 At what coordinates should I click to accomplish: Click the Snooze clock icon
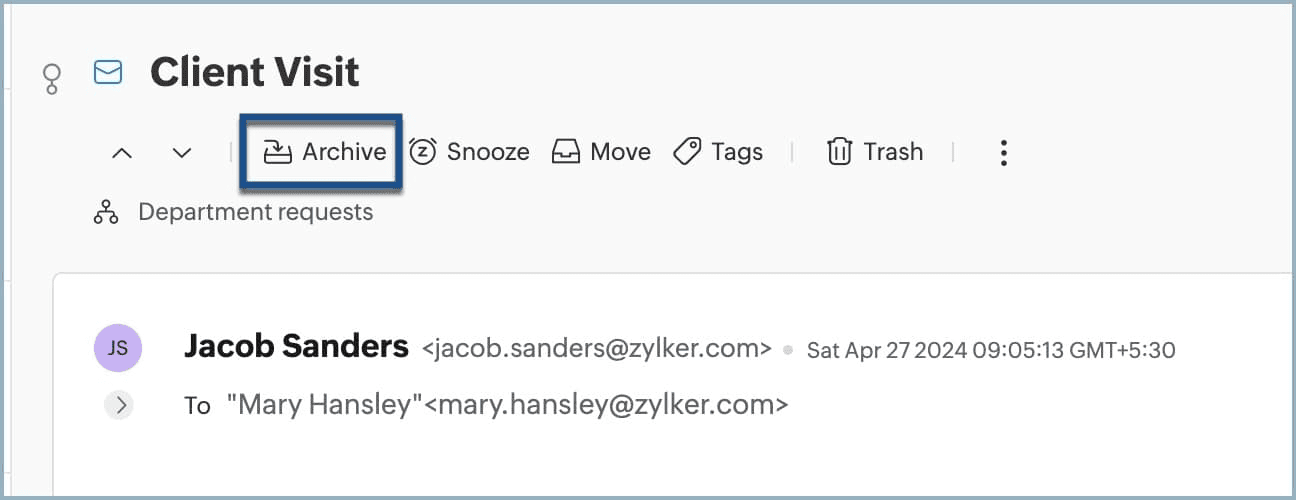(423, 152)
